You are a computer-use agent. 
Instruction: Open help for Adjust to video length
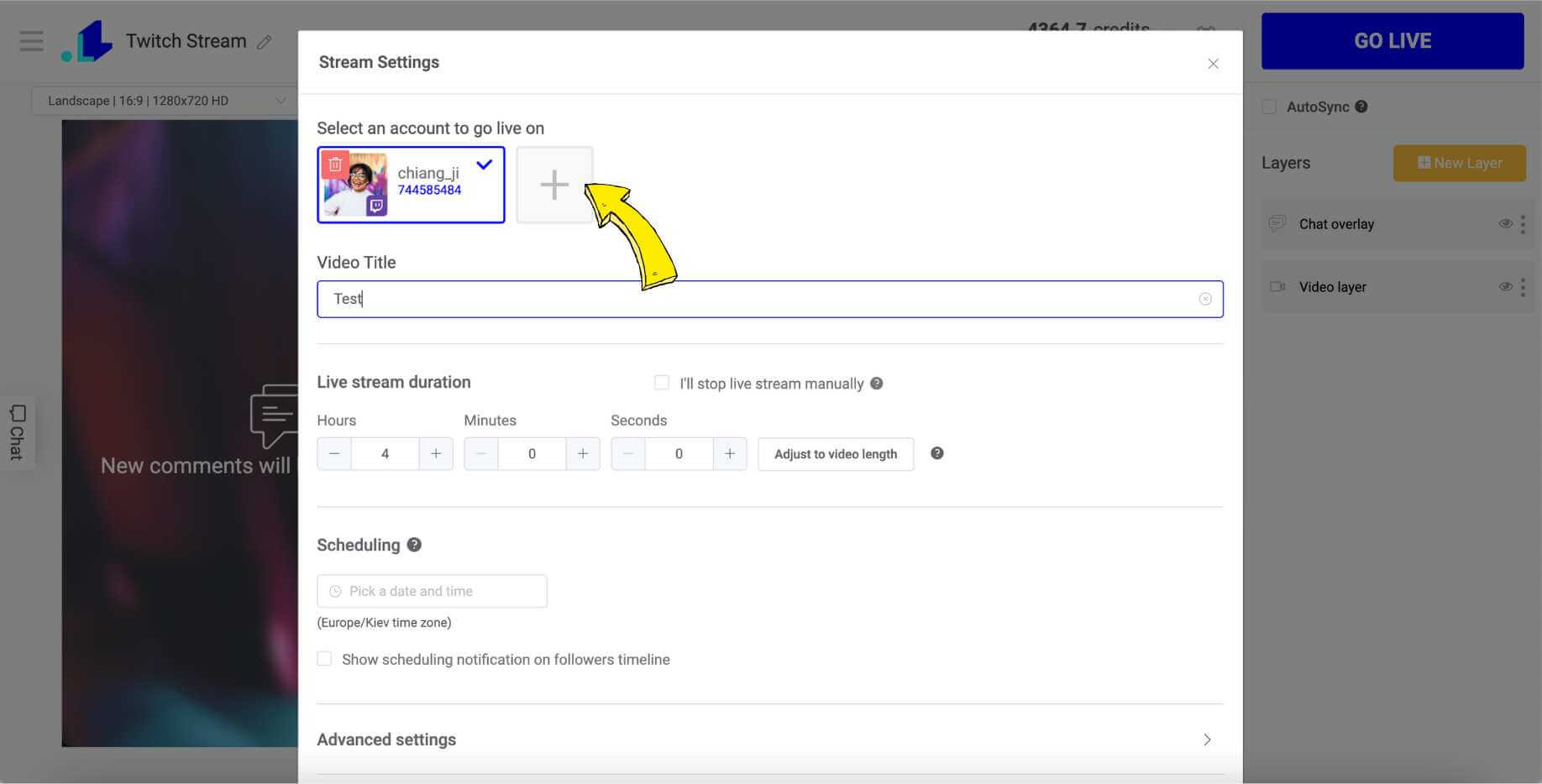[937, 453]
